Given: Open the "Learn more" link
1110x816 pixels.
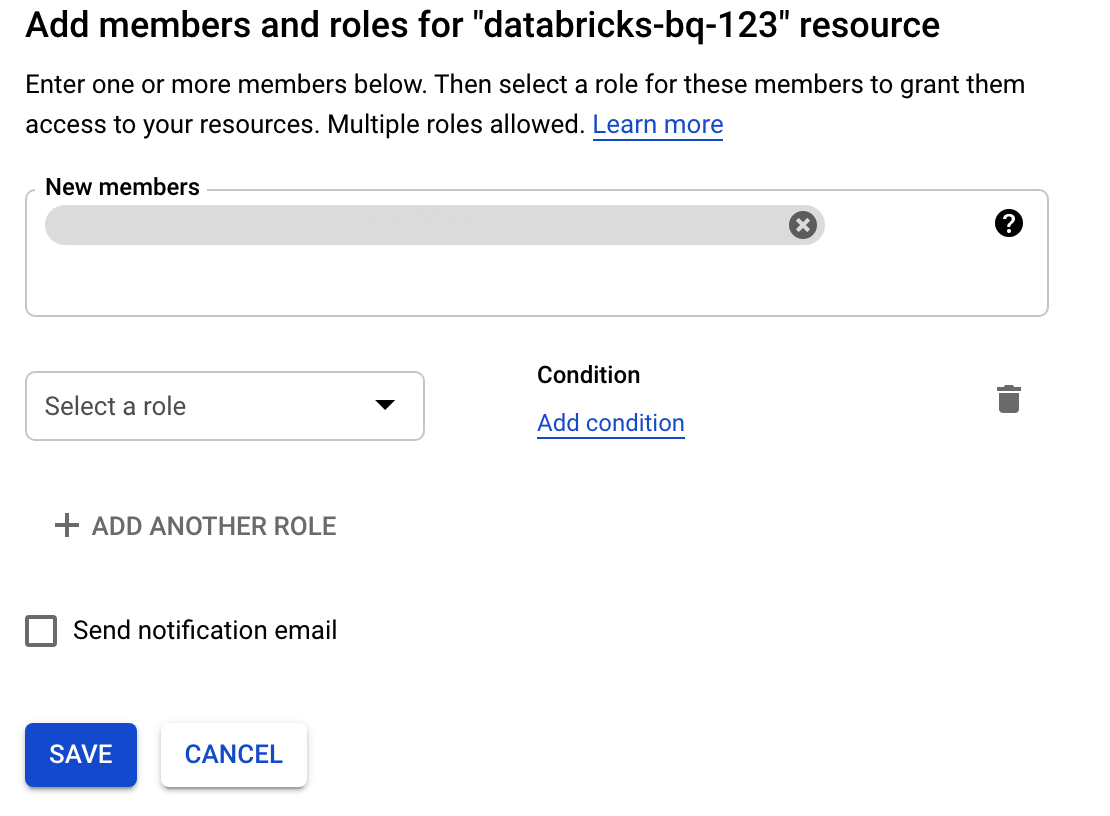Looking at the screenshot, I should (657, 125).
